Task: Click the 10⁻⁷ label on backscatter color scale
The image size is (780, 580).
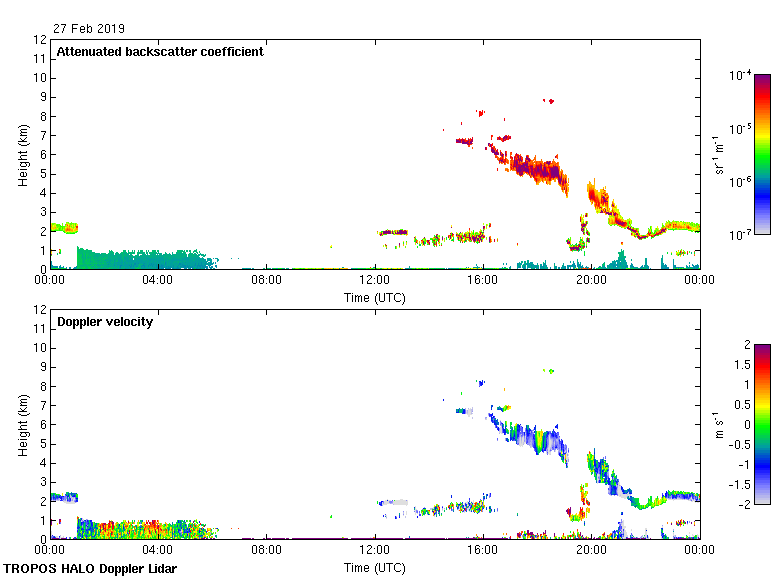Action: coord(741,235)
